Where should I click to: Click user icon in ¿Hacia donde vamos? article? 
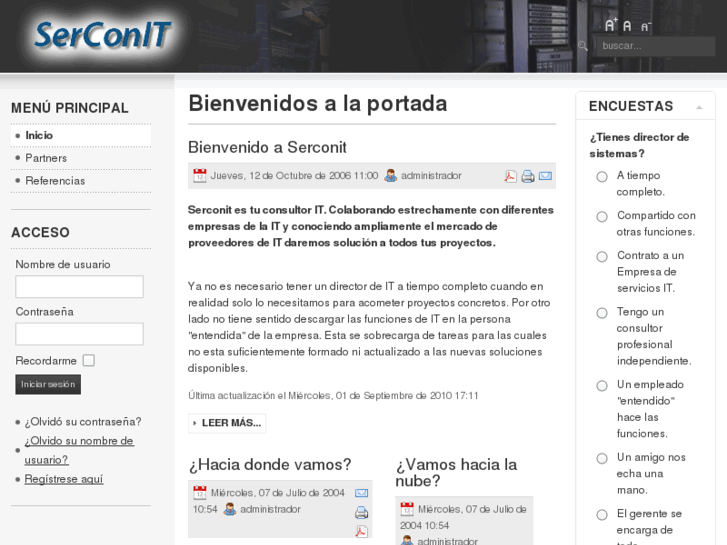pyautogui.click(x=230, y=509)
